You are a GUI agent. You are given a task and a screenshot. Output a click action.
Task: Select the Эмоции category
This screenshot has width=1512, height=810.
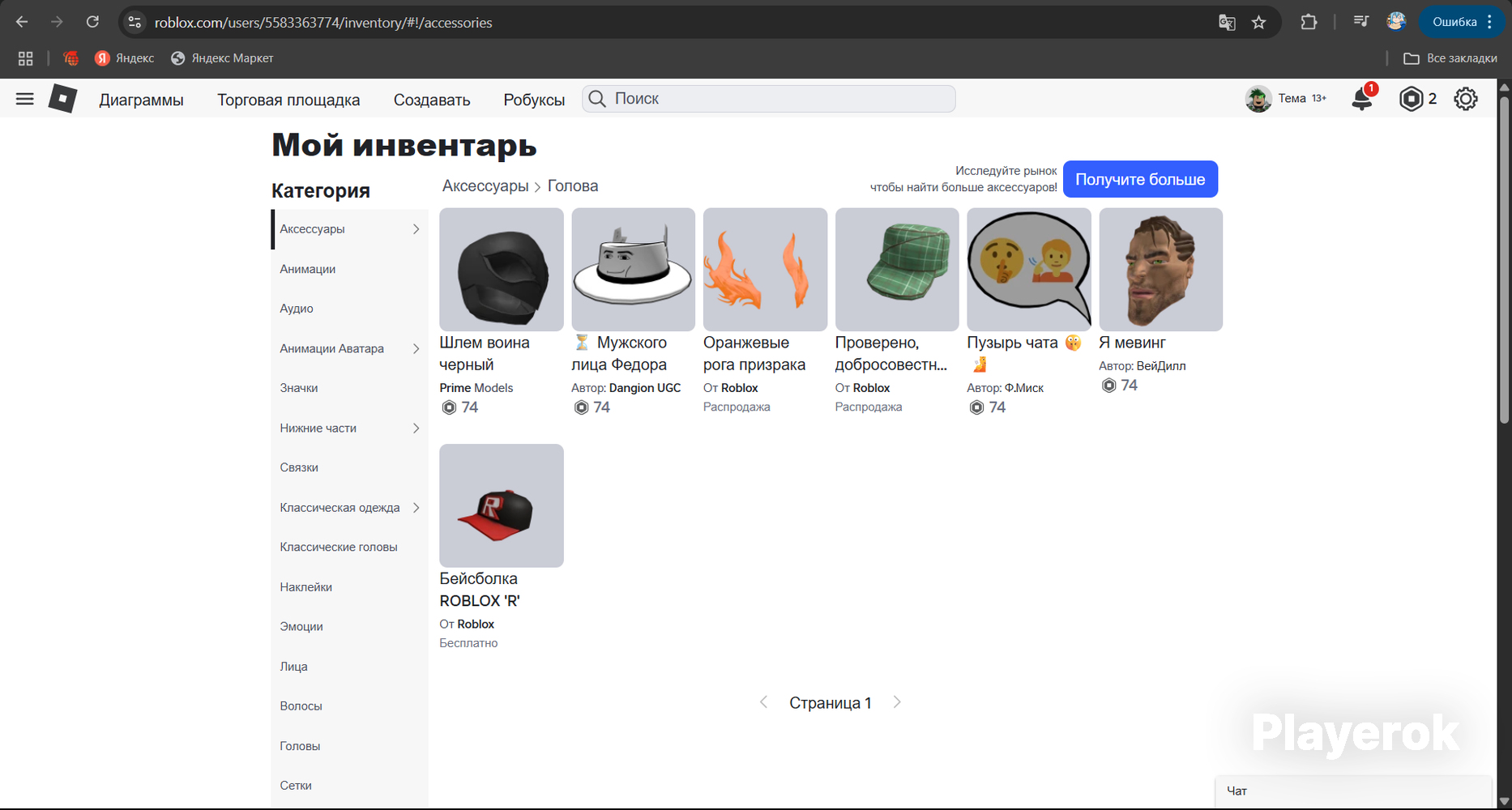[x=349, y=627]
